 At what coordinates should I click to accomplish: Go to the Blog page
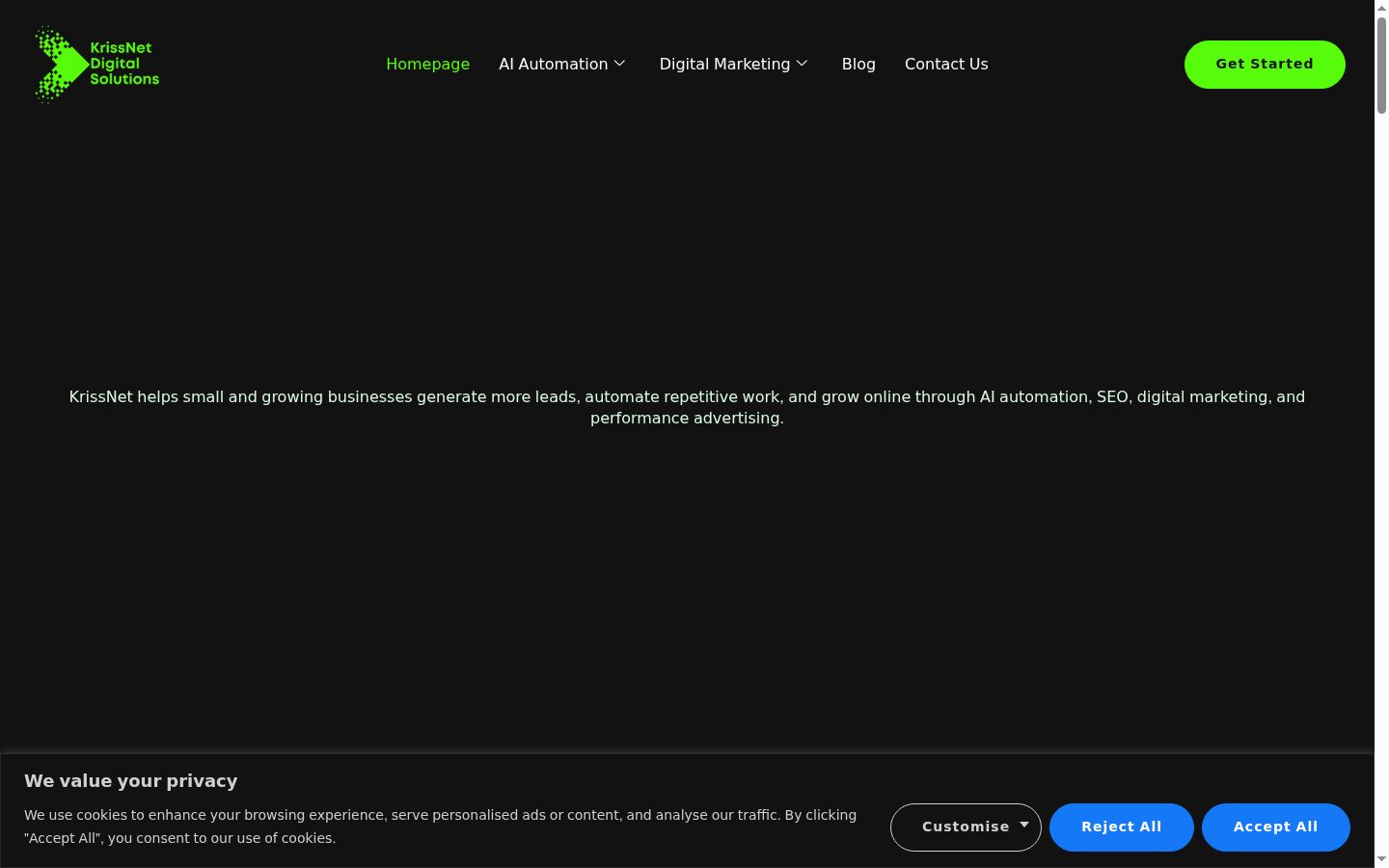[858, 64]
